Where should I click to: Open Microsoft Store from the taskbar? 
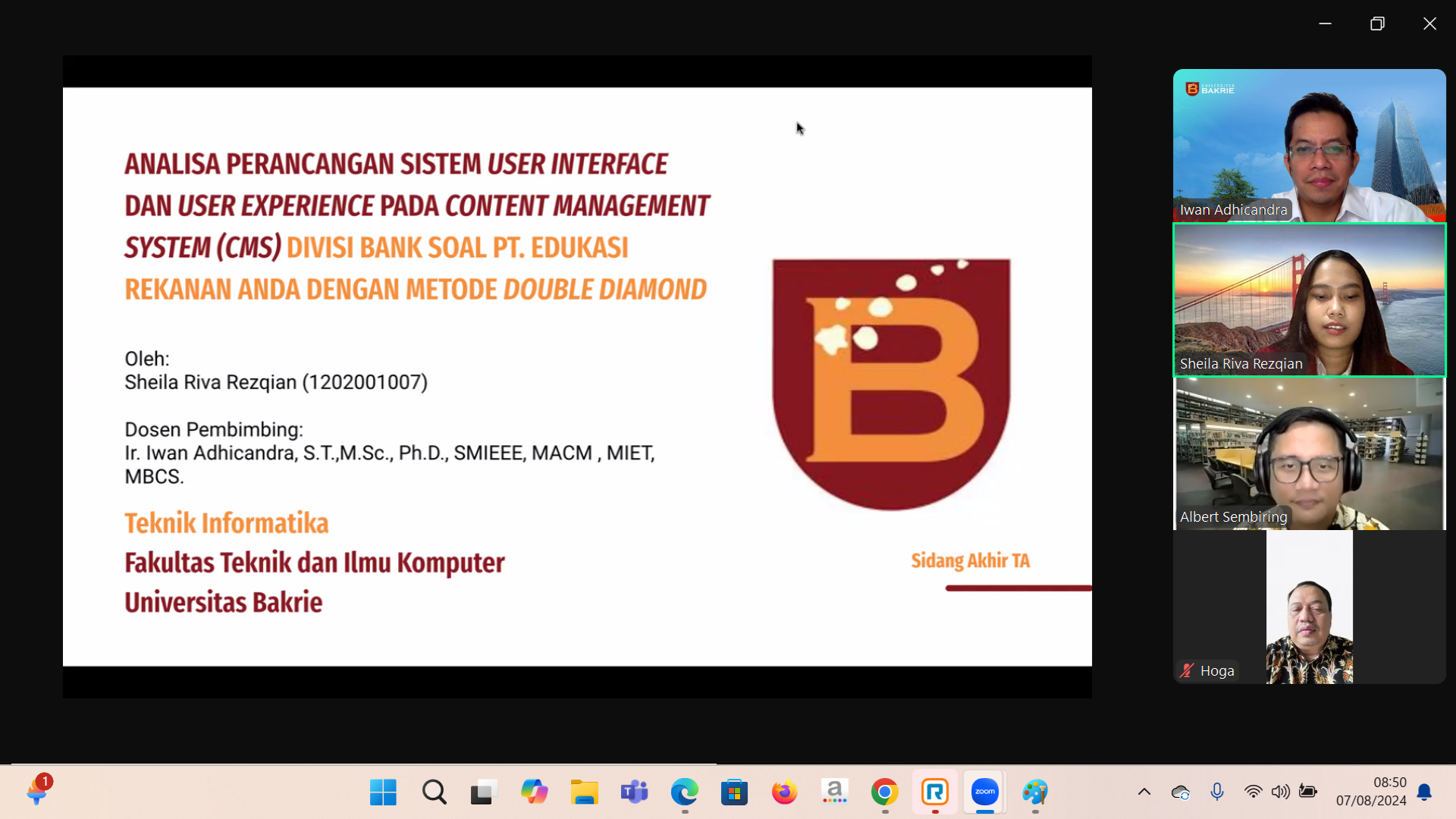[x=734, y=792]
